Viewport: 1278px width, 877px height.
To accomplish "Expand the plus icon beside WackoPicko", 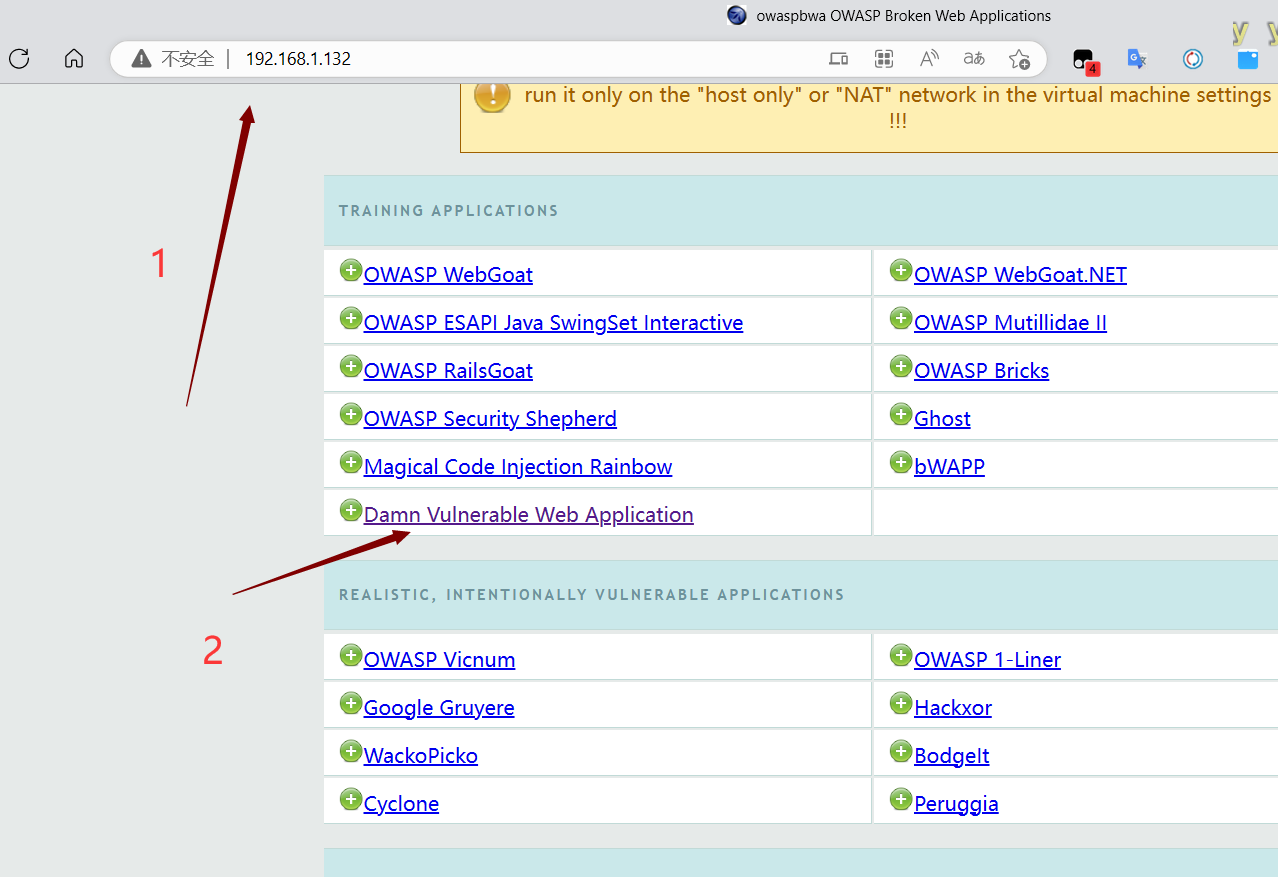I will 350,751.
